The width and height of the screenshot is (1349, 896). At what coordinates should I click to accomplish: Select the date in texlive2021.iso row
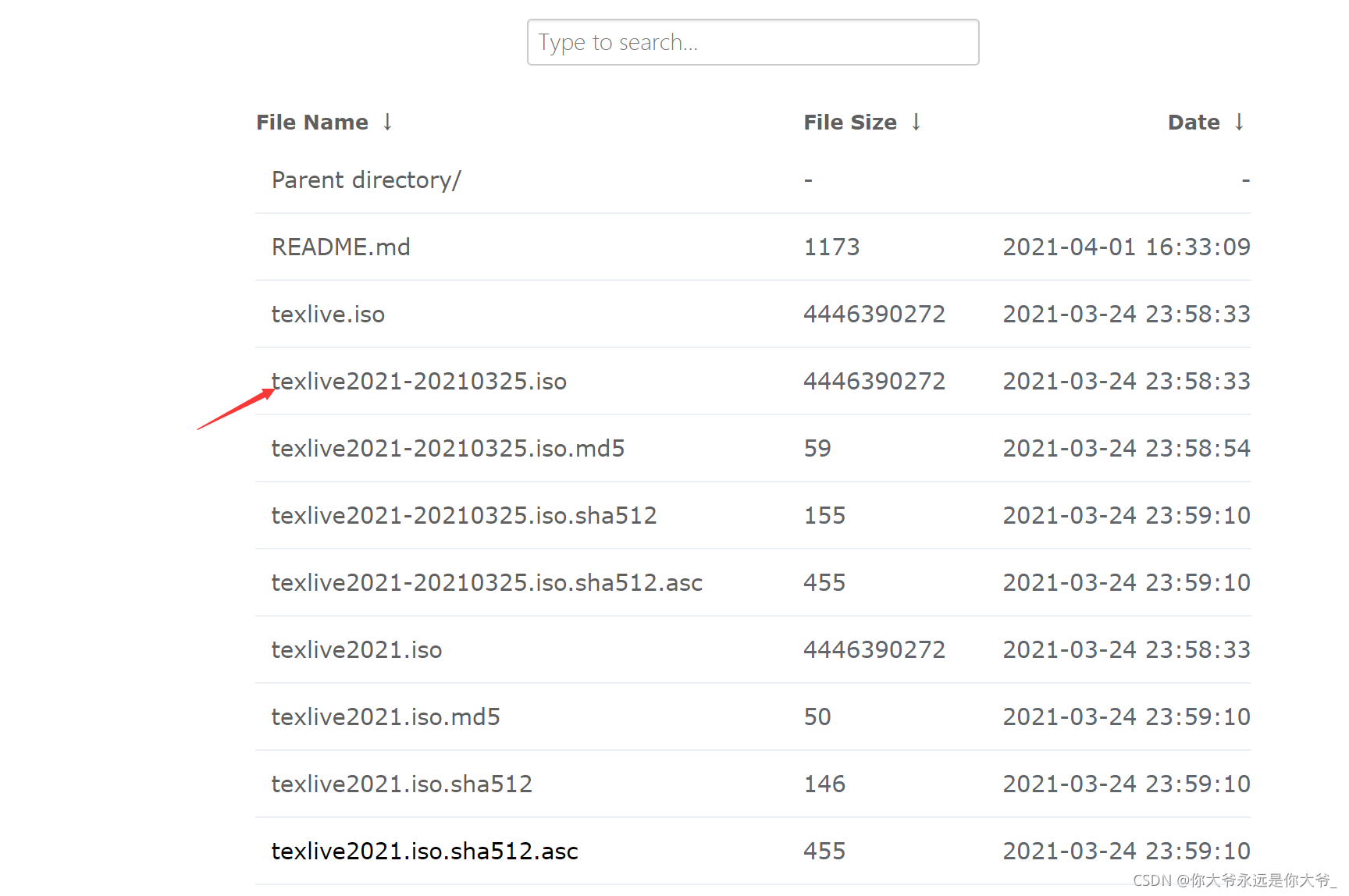(1127, 650)
